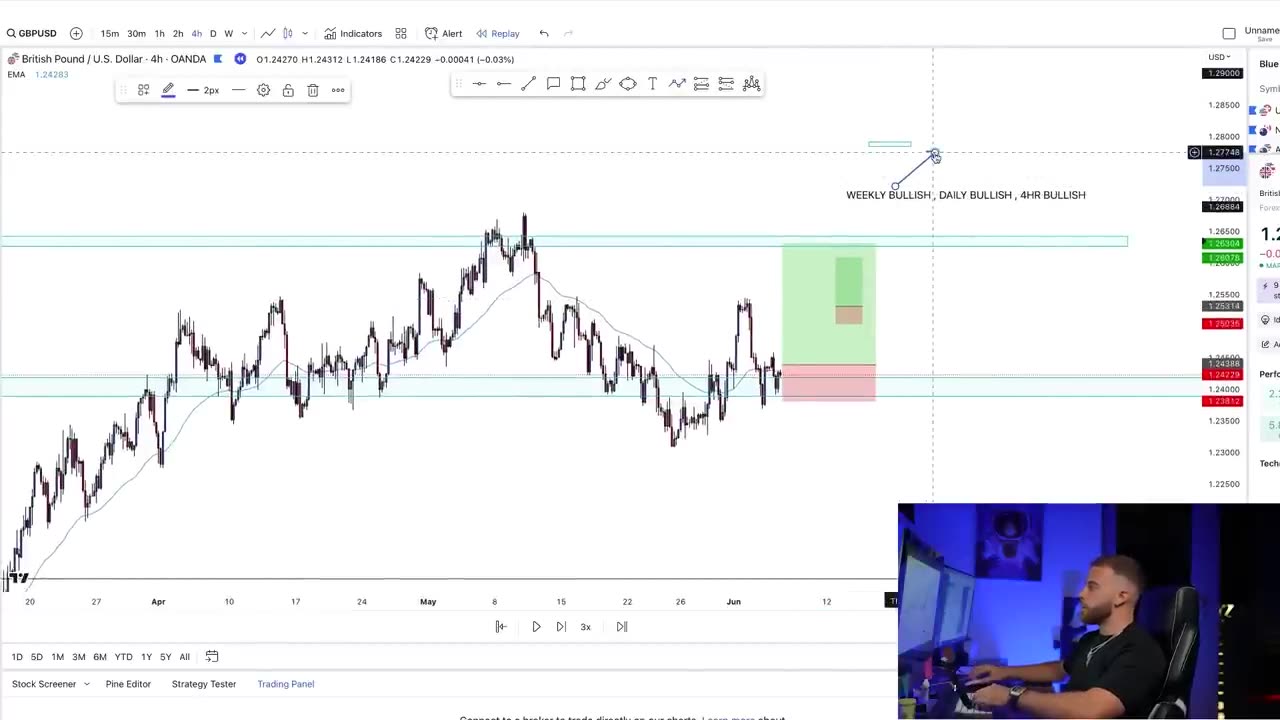Image resolution: width=1280 pixels, height=720 pixels.
Task: Open go to date calendar icon
Action: (212, 657)
